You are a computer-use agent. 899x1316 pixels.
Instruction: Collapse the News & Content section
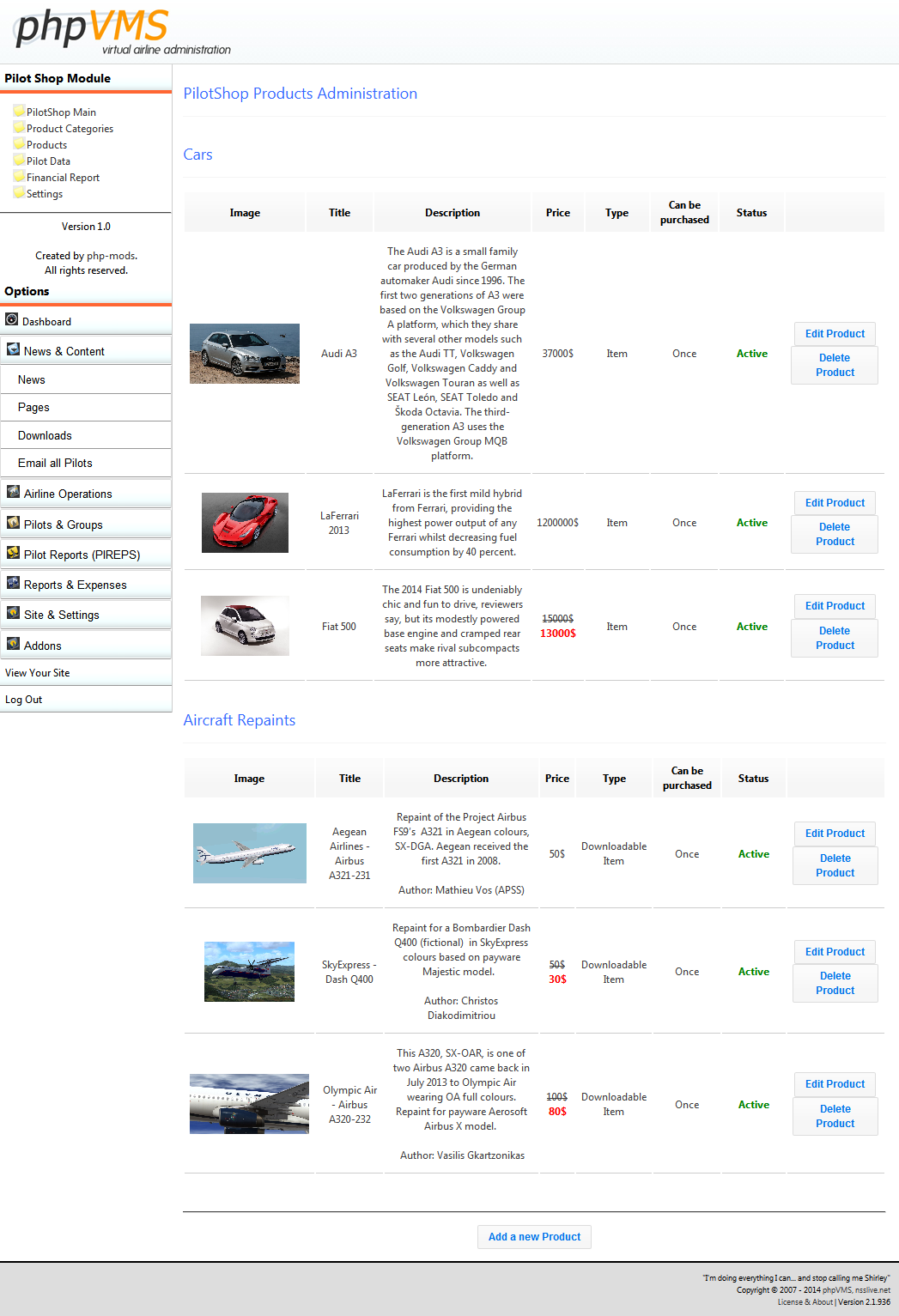(86, 351)
